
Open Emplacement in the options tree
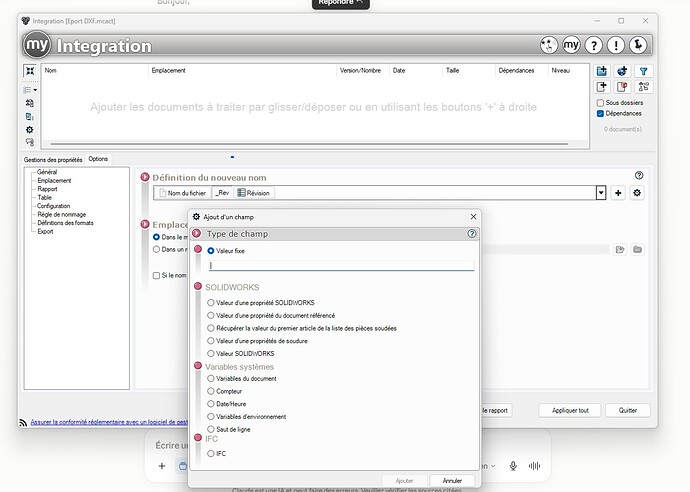click(54, 180)
